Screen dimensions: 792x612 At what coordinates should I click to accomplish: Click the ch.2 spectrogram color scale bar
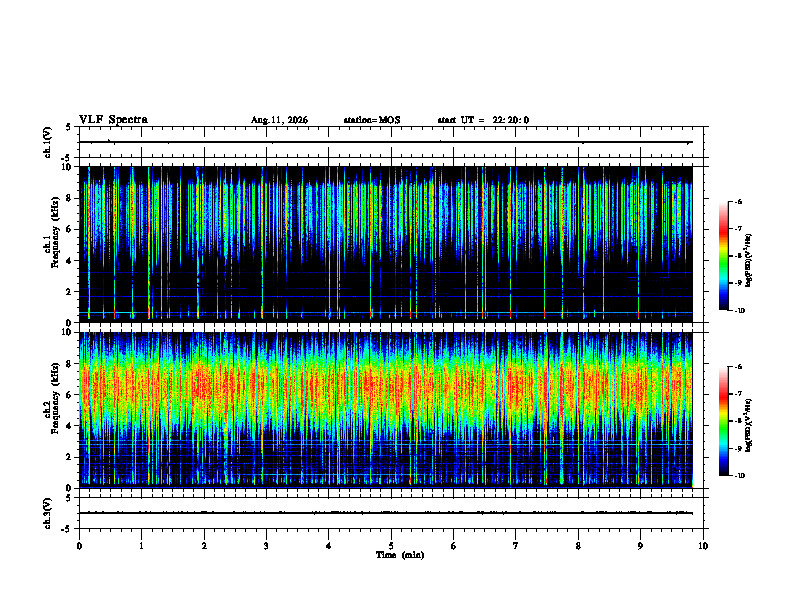pyautogui.click(x=724, y=421)
